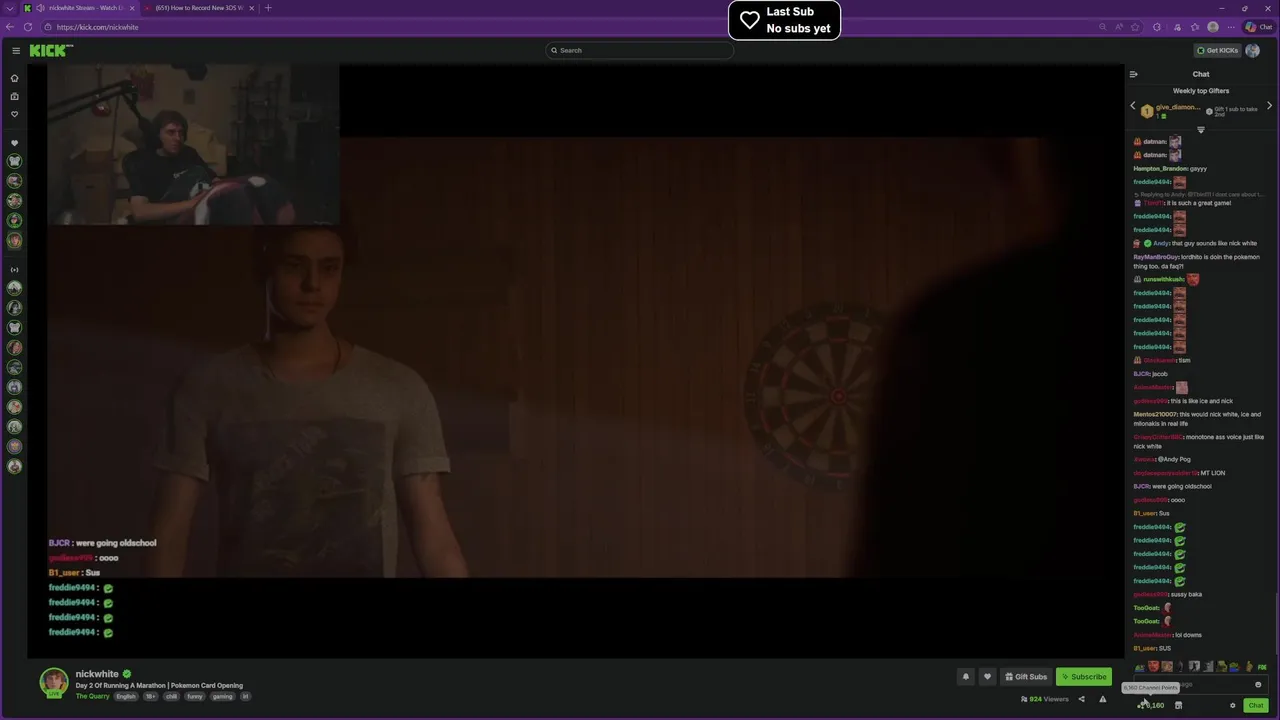Image resolution: width=1280 pixels, height=720 pixels.
Task: Send message with green Chat button
Action: pos(1256,705)
